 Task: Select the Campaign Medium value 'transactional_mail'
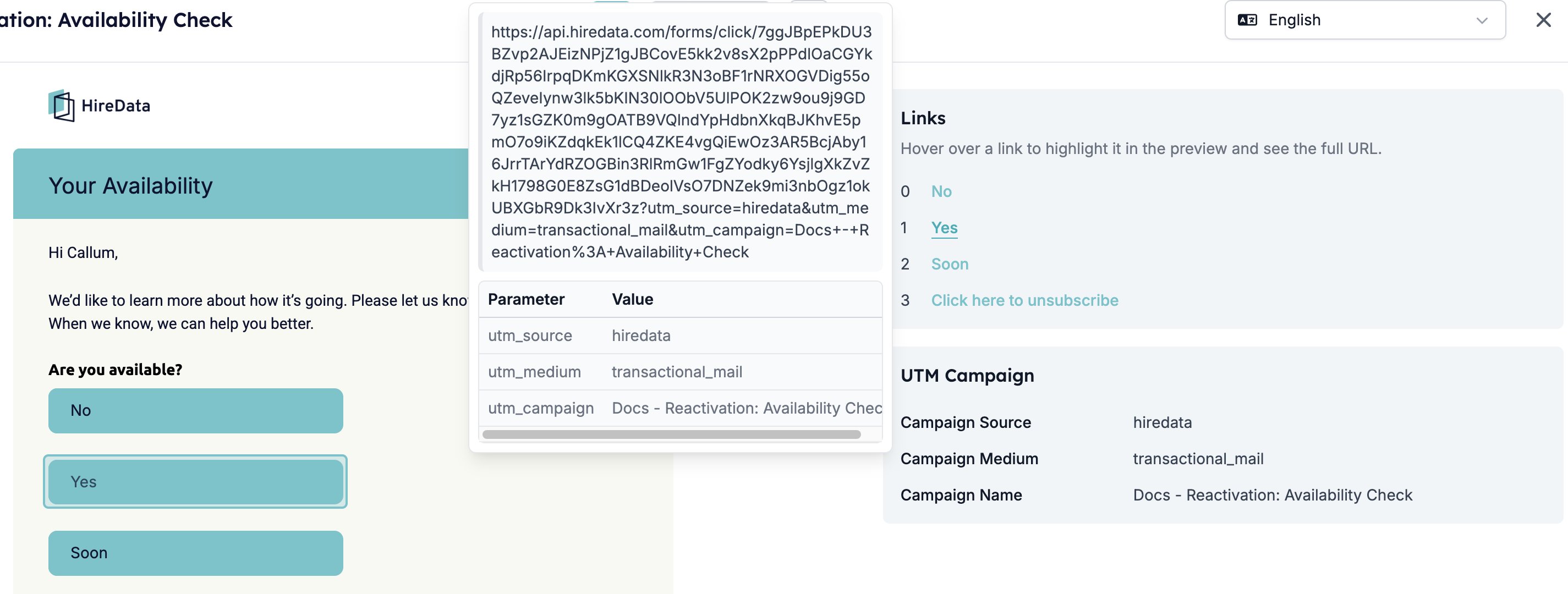pyautogui.click(x=1198, y=458)
